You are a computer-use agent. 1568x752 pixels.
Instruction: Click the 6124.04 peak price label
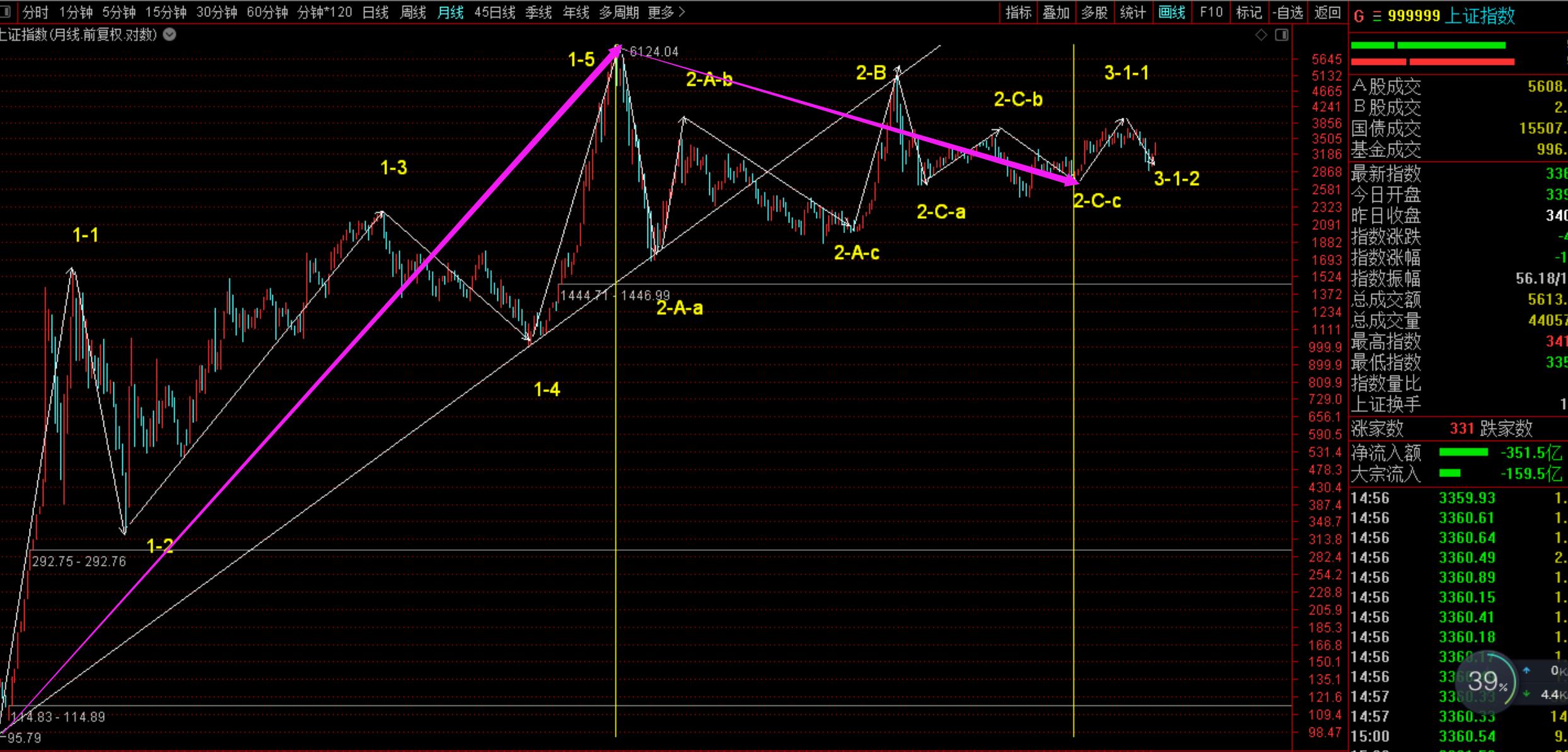(654, 52)
